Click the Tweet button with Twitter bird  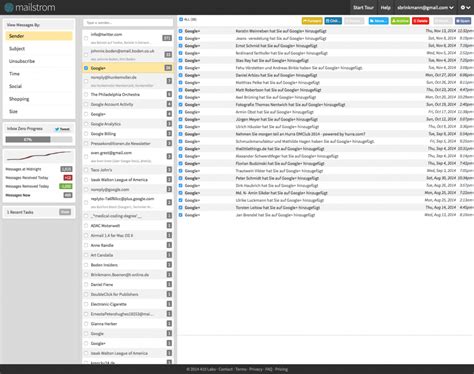point(62,129)
